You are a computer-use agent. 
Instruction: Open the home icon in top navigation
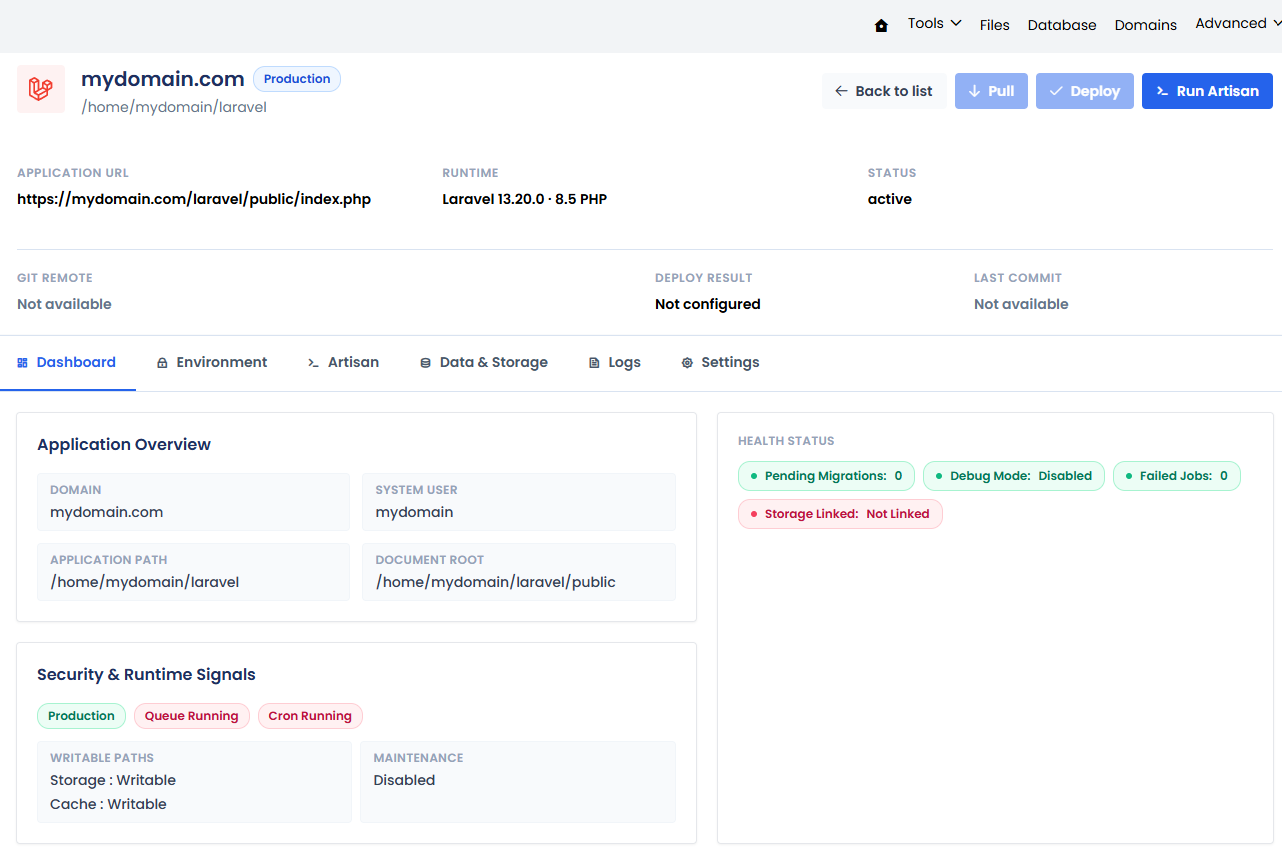[881, 26]
